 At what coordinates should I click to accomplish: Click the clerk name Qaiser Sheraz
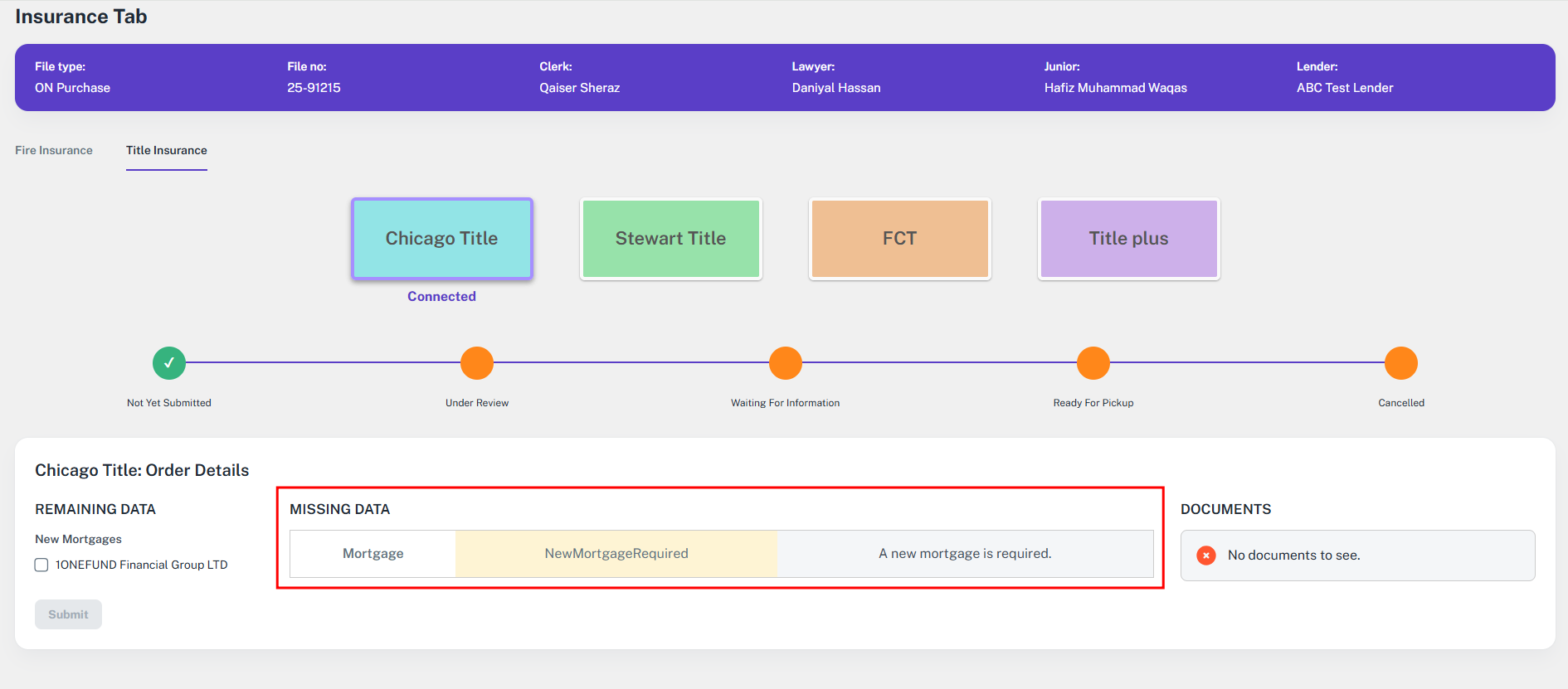580,88
